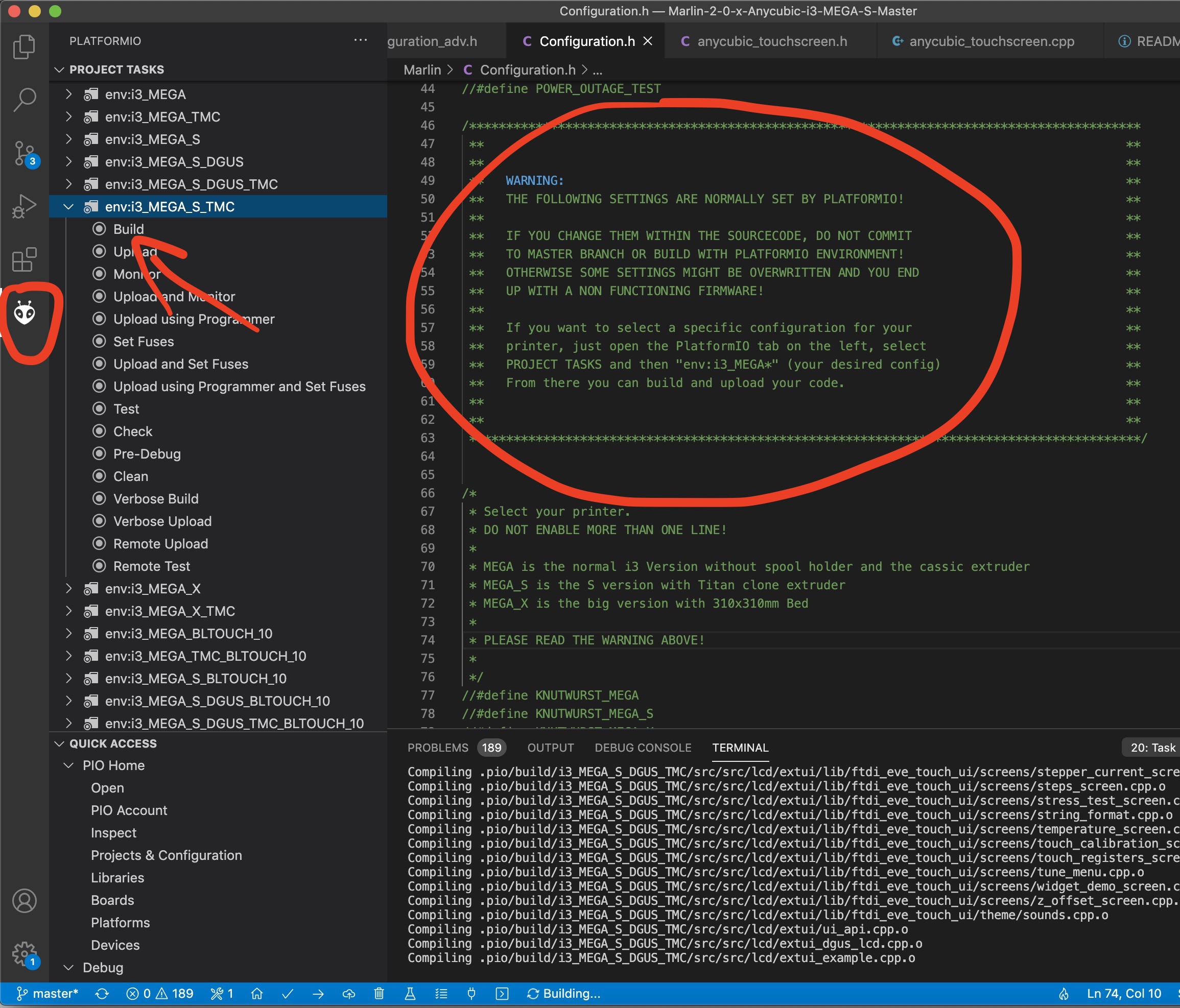Click the Serial Monitor plug icon
This screenshot has width=1180, height=1008.
(471, 993)
